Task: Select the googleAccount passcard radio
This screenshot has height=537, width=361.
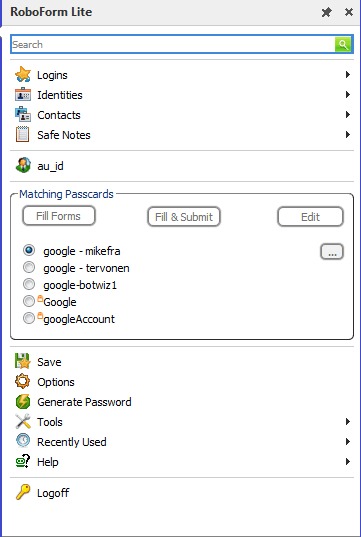Action: click(x=29, y=319)
